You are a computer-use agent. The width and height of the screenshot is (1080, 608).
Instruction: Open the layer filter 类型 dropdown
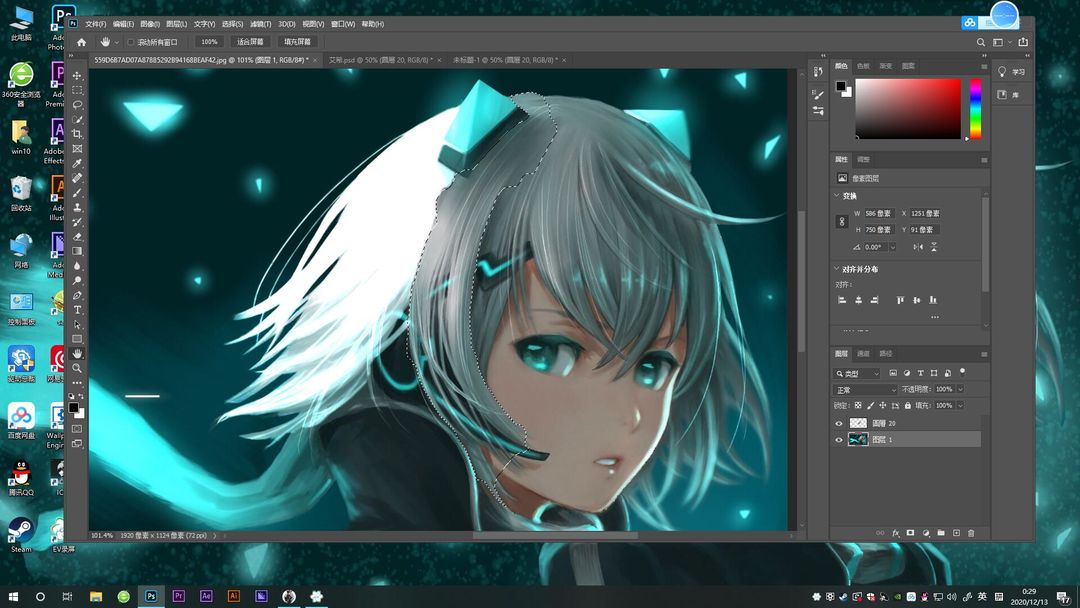coord(858,373)
